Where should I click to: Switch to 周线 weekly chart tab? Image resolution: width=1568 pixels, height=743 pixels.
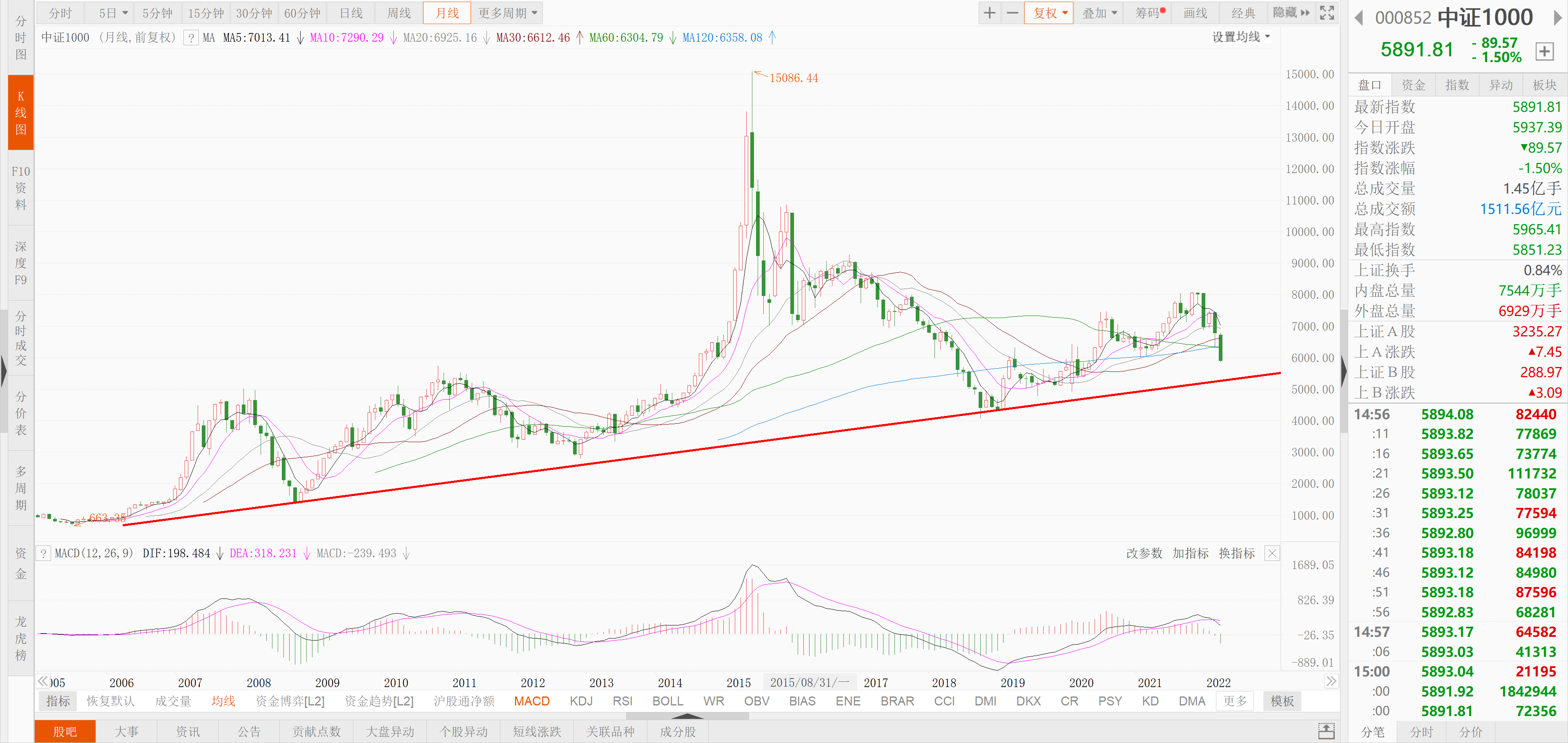point(399,13)
